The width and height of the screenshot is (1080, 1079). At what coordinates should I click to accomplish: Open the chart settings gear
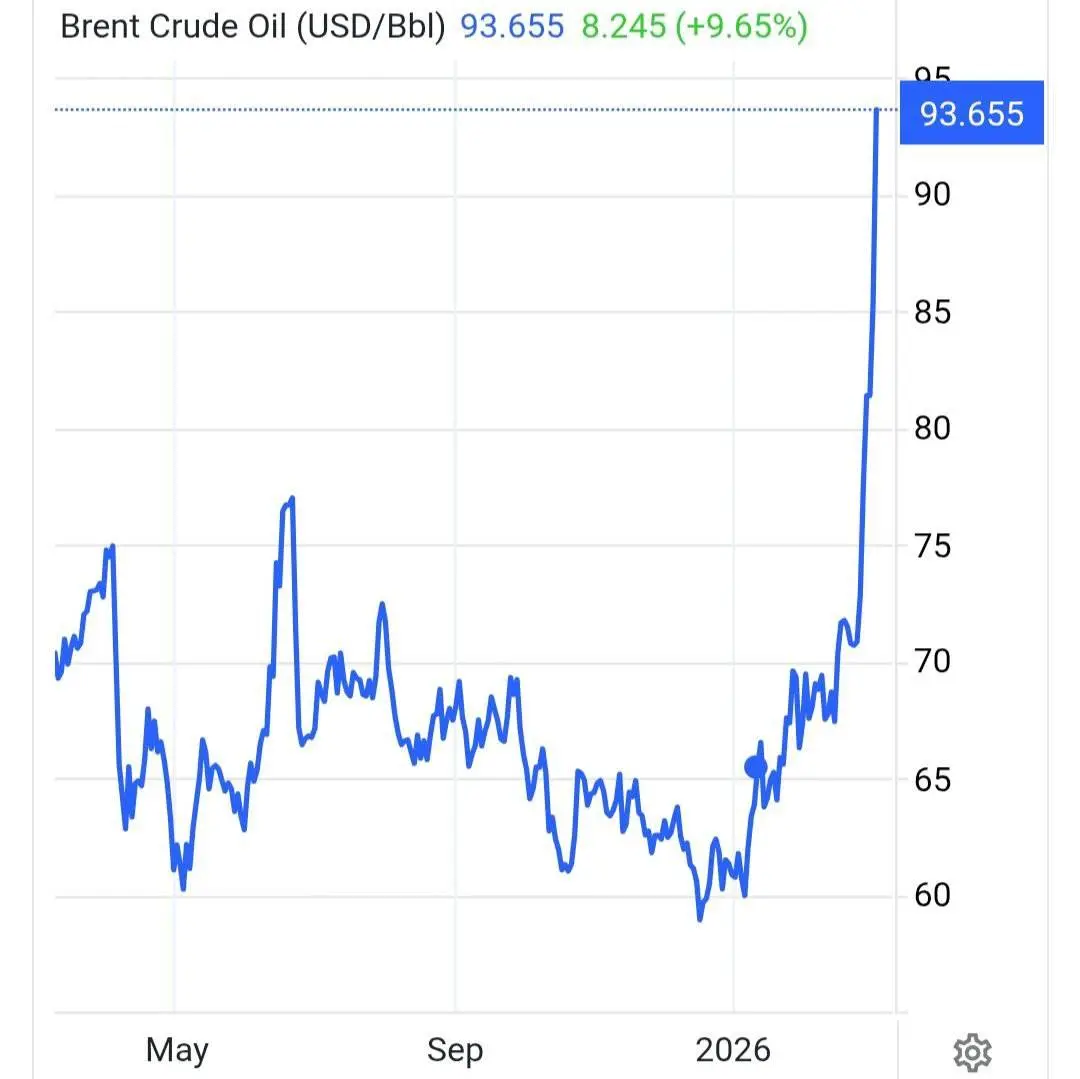pyautogui.click(x=972, y=1051)
